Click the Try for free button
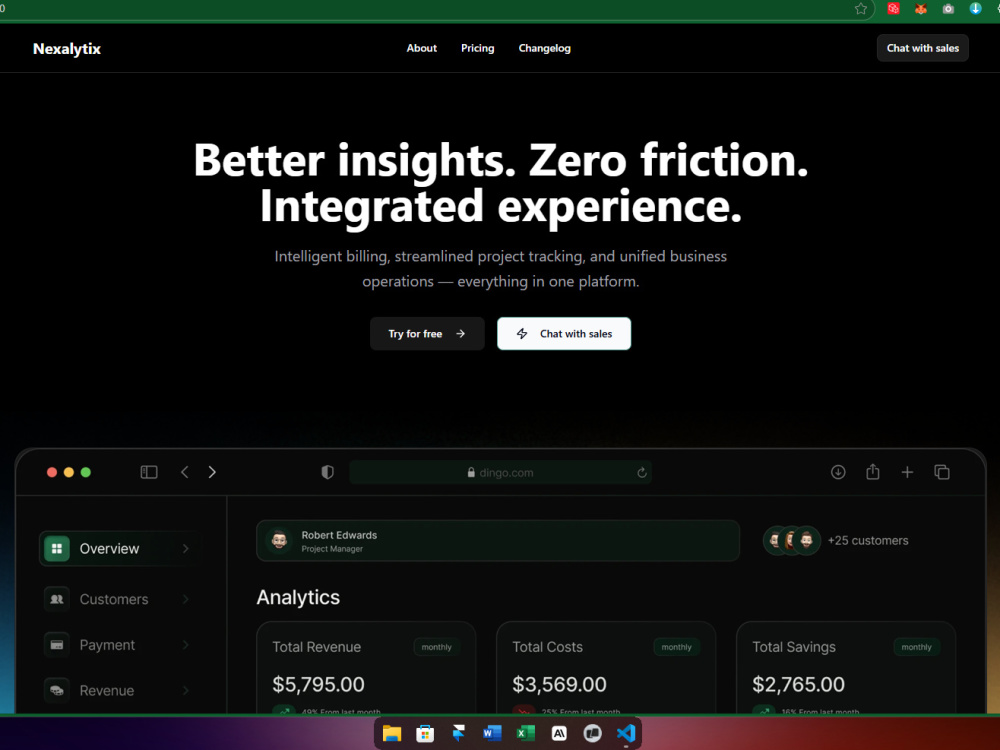 [x=427, y=334]
